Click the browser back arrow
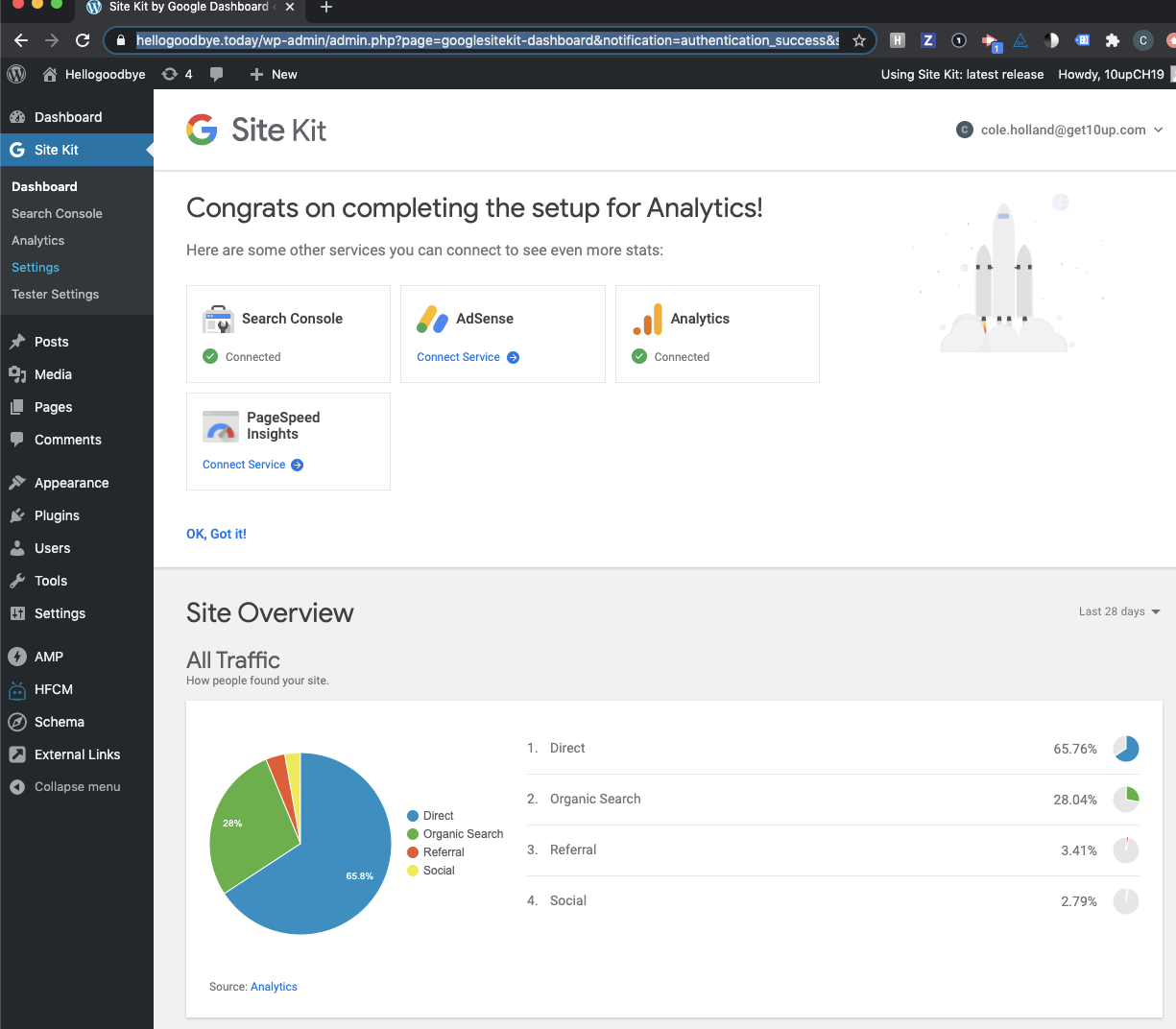The image size is (1176, 1029). 21,40
